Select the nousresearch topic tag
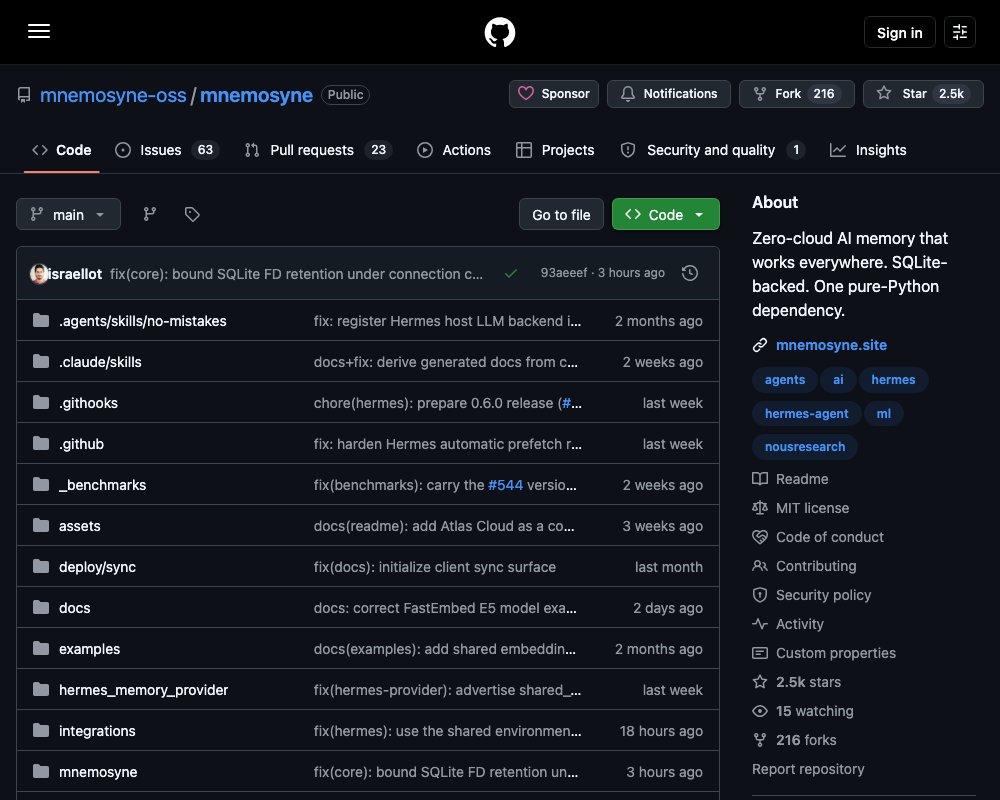The image size is (1000, 800). (x=805, y=447)
